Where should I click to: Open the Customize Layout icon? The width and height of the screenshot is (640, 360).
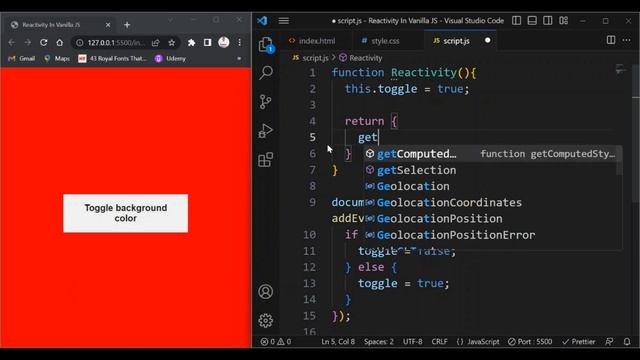pos(564,20)
